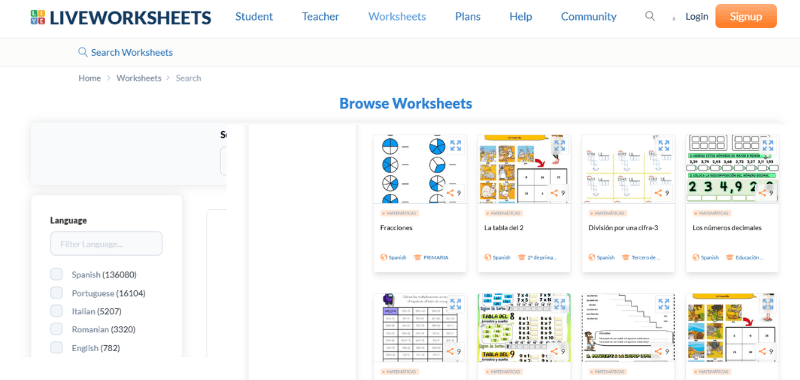
Task: Expand the Los números decimales preview
Action: pyautogui.click(x=768, y=146)
